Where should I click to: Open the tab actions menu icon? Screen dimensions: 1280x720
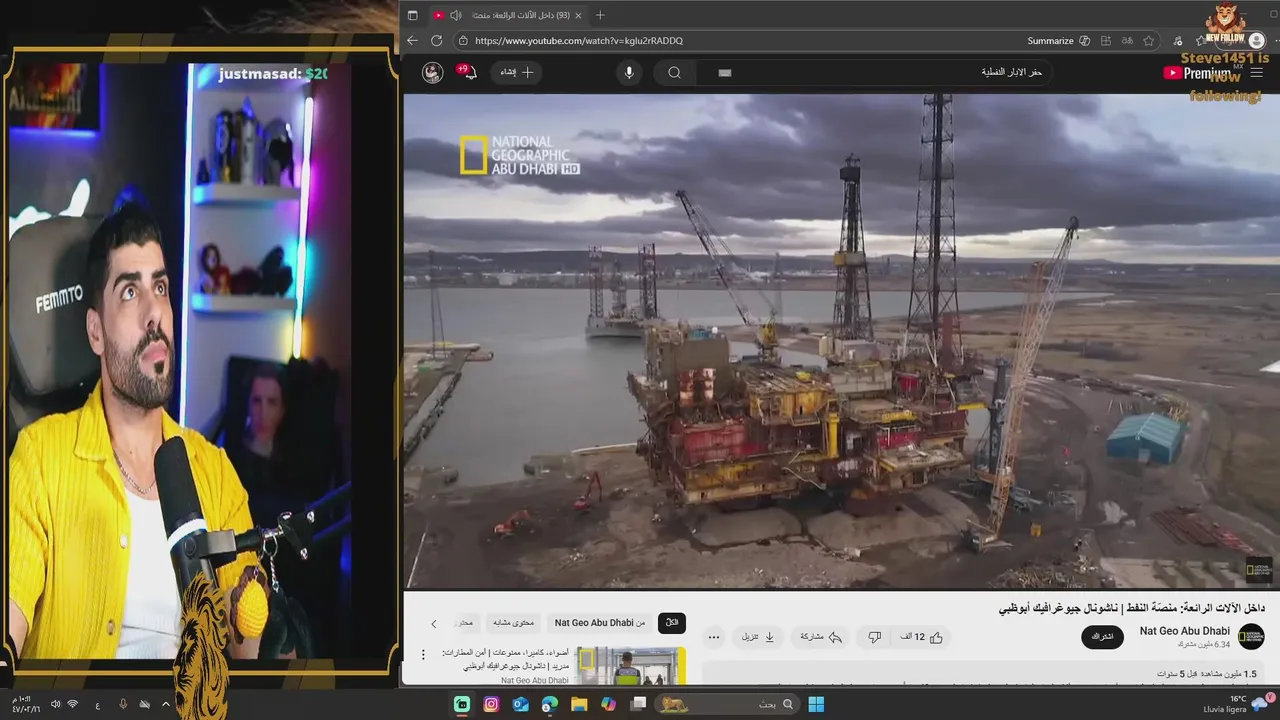click(x=412, y=15)
